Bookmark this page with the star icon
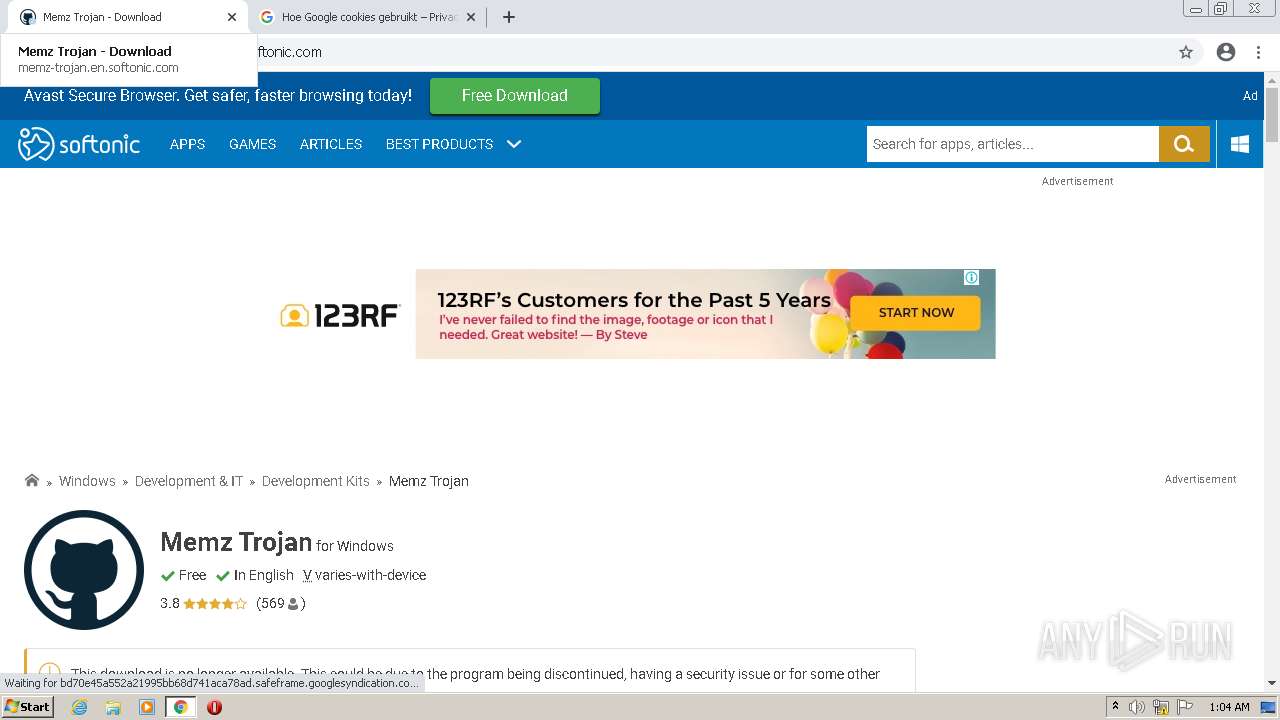 pos(1186,52)
